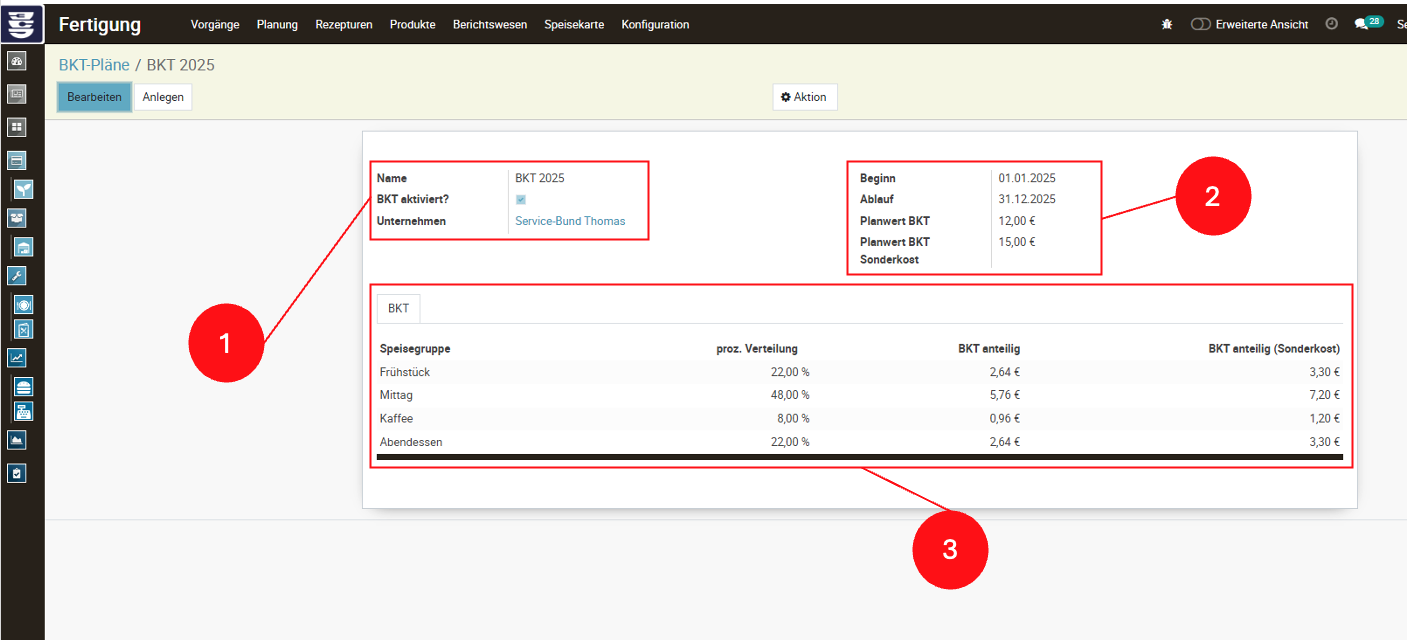This screenshot has height=640, width=1407.
Task: Open the dashboard gauge icon in sidebar
Action: coord(16,62)
